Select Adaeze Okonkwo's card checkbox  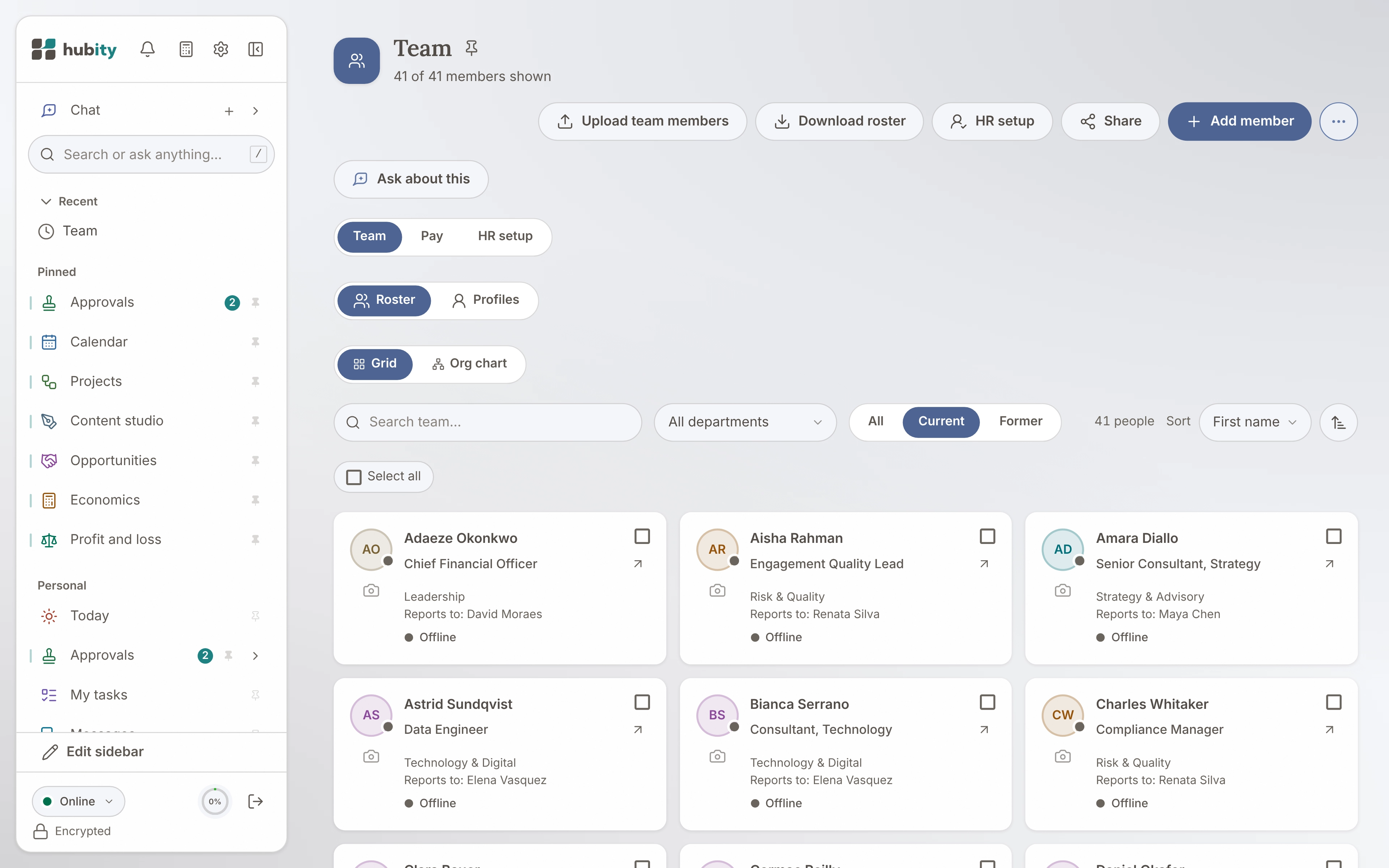click(x=642, y=536)
